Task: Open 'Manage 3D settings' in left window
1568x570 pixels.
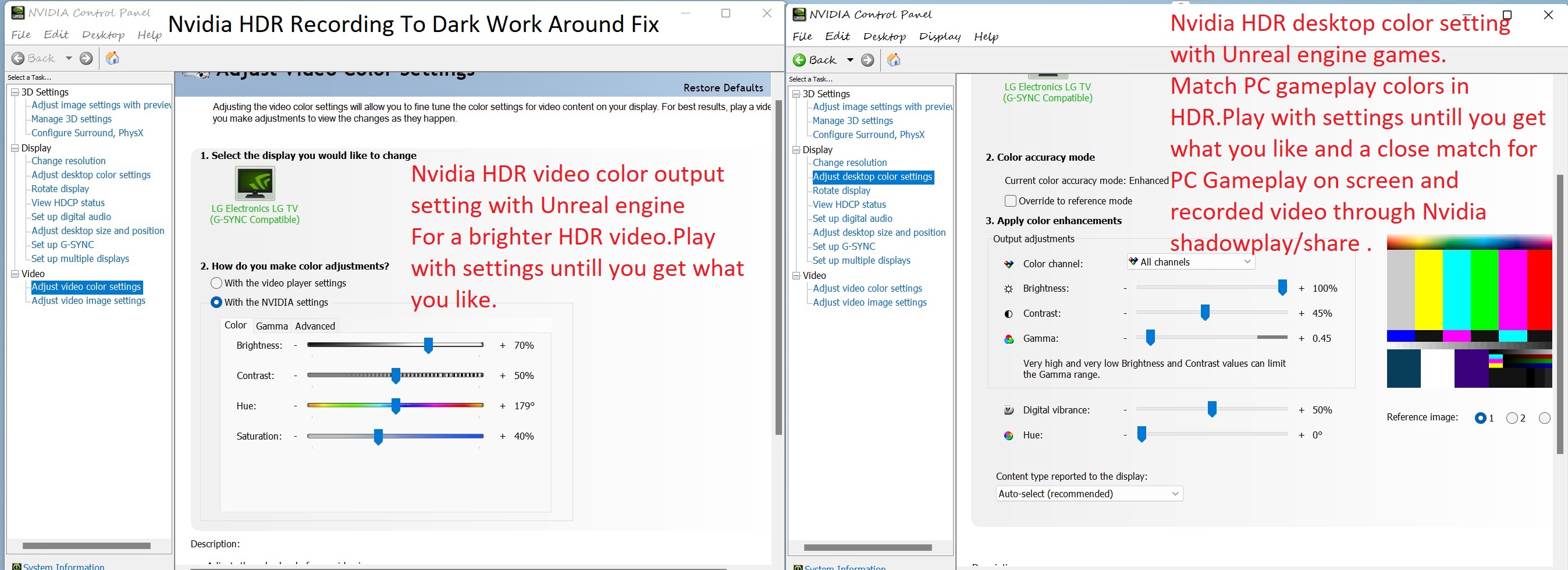Action: point(71,119)
